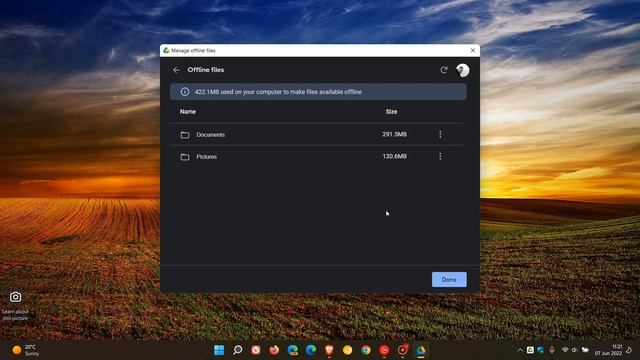Open the three-dot menu for Documents
The width and height of the screenshot is (640, 360).
[440, 134]
